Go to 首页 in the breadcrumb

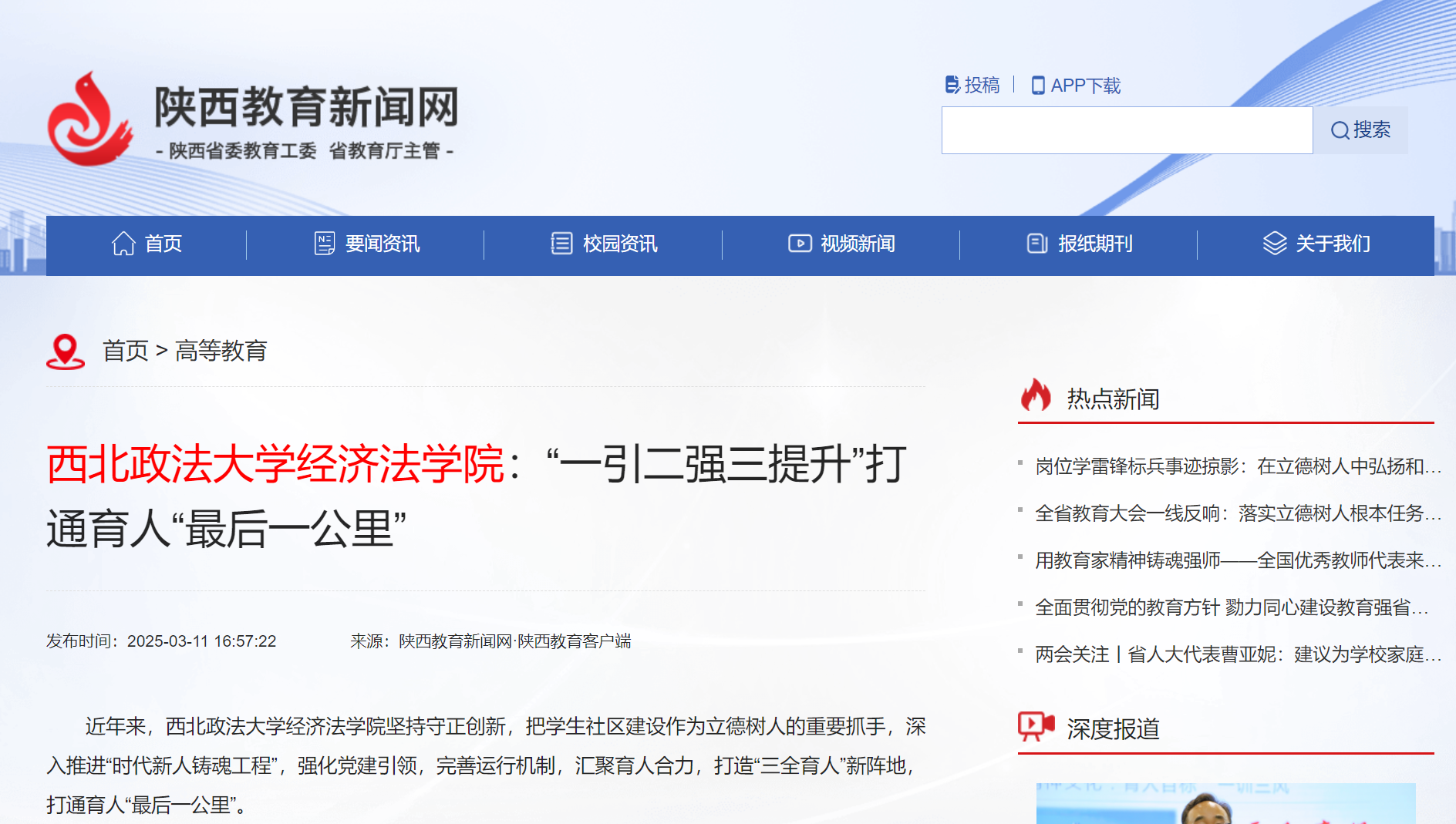point(125,351)
